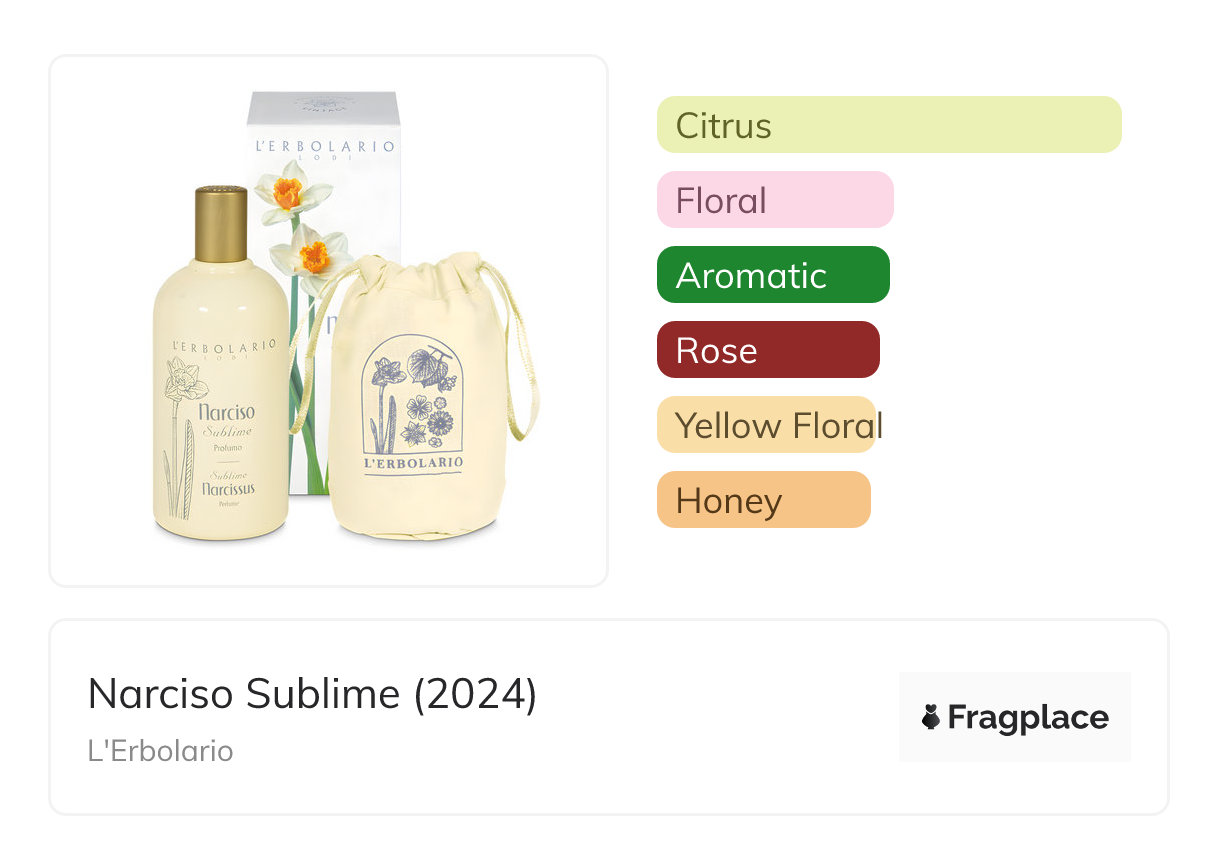The width and height of the screenshot is (1218, 864).
Task: Click the Fragplace bee logo icon
Action: click(931, 717)
